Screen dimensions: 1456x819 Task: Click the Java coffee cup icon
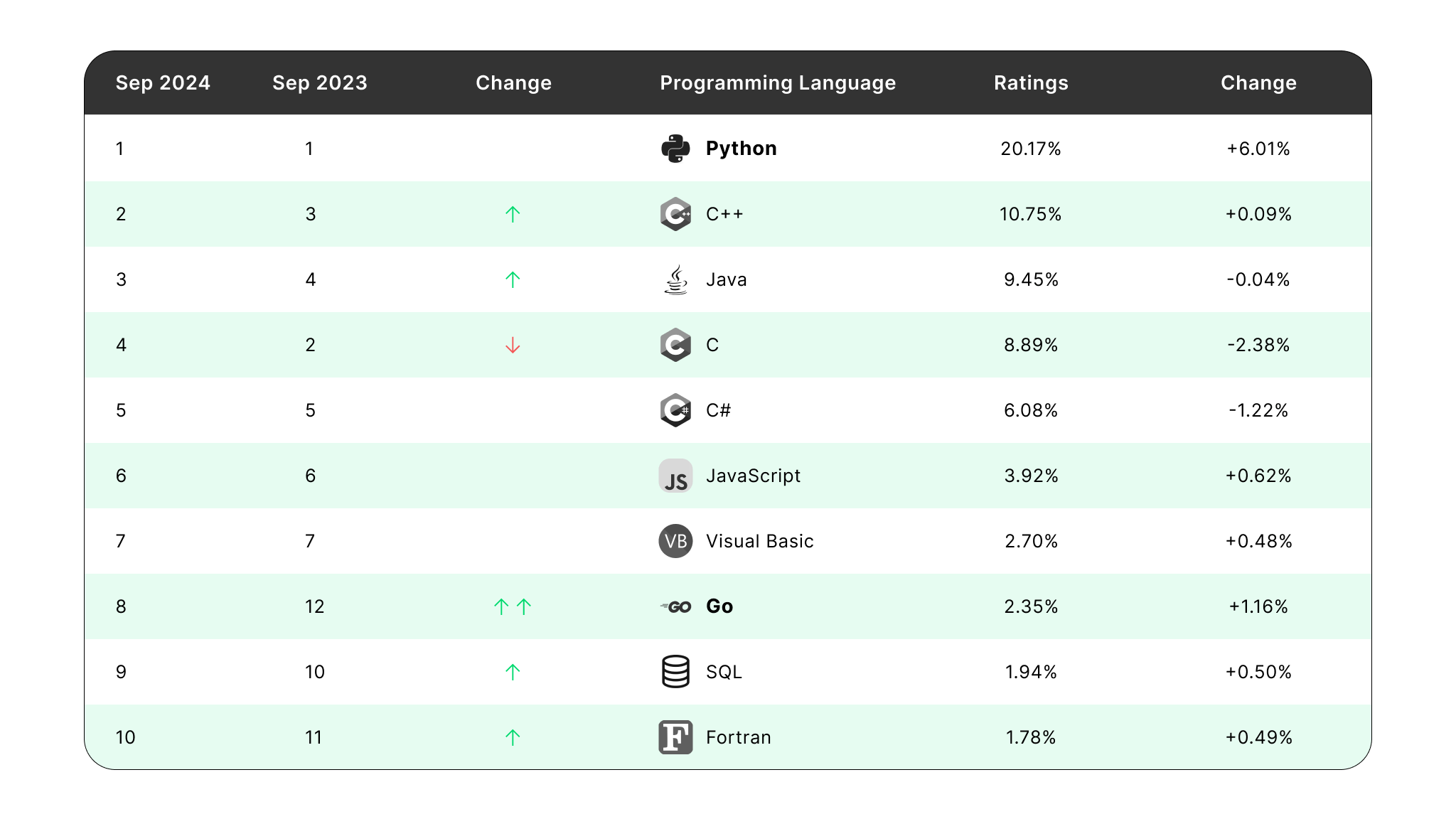[675, 279]
